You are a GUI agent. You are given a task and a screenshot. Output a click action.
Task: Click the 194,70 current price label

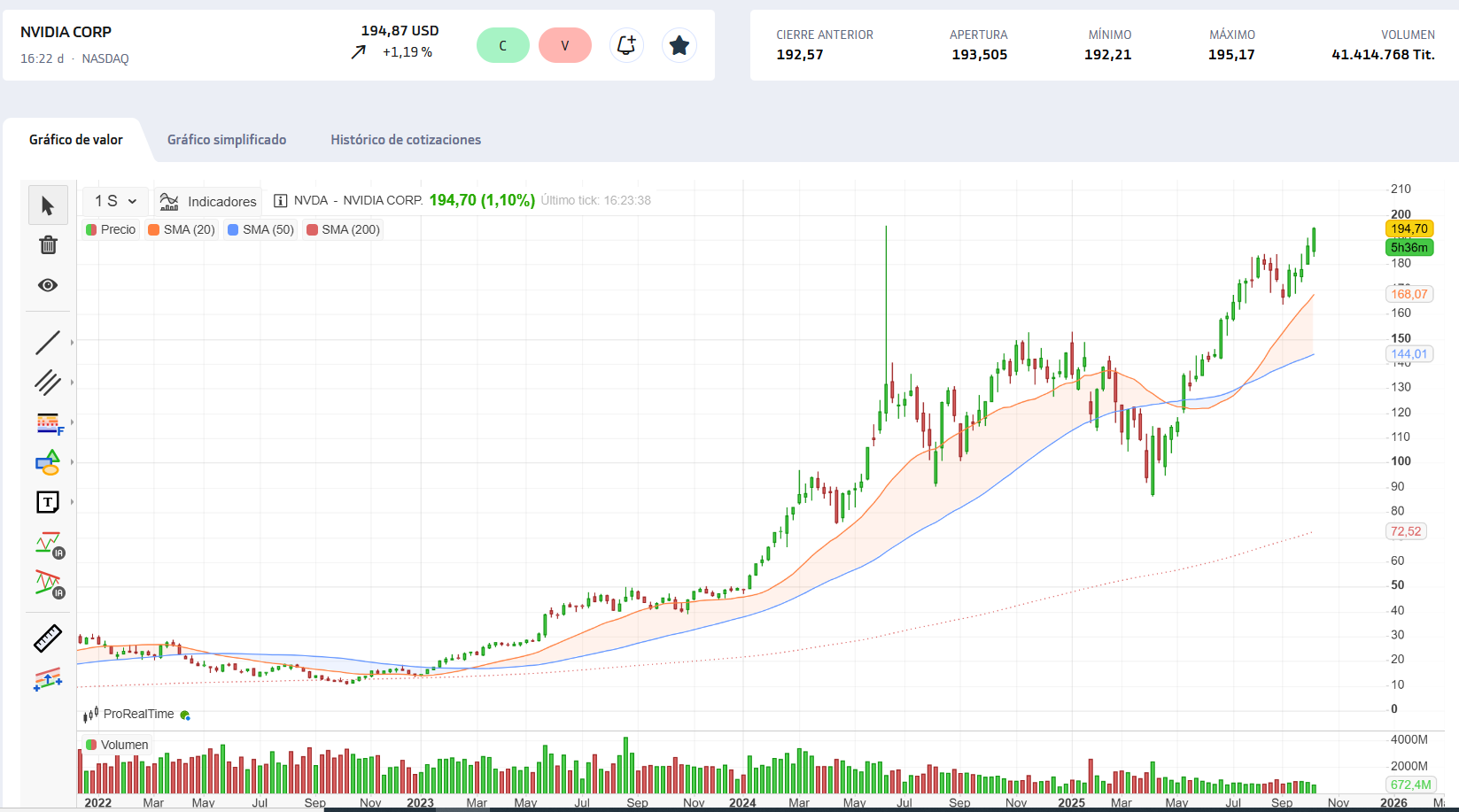point(1409,228)
